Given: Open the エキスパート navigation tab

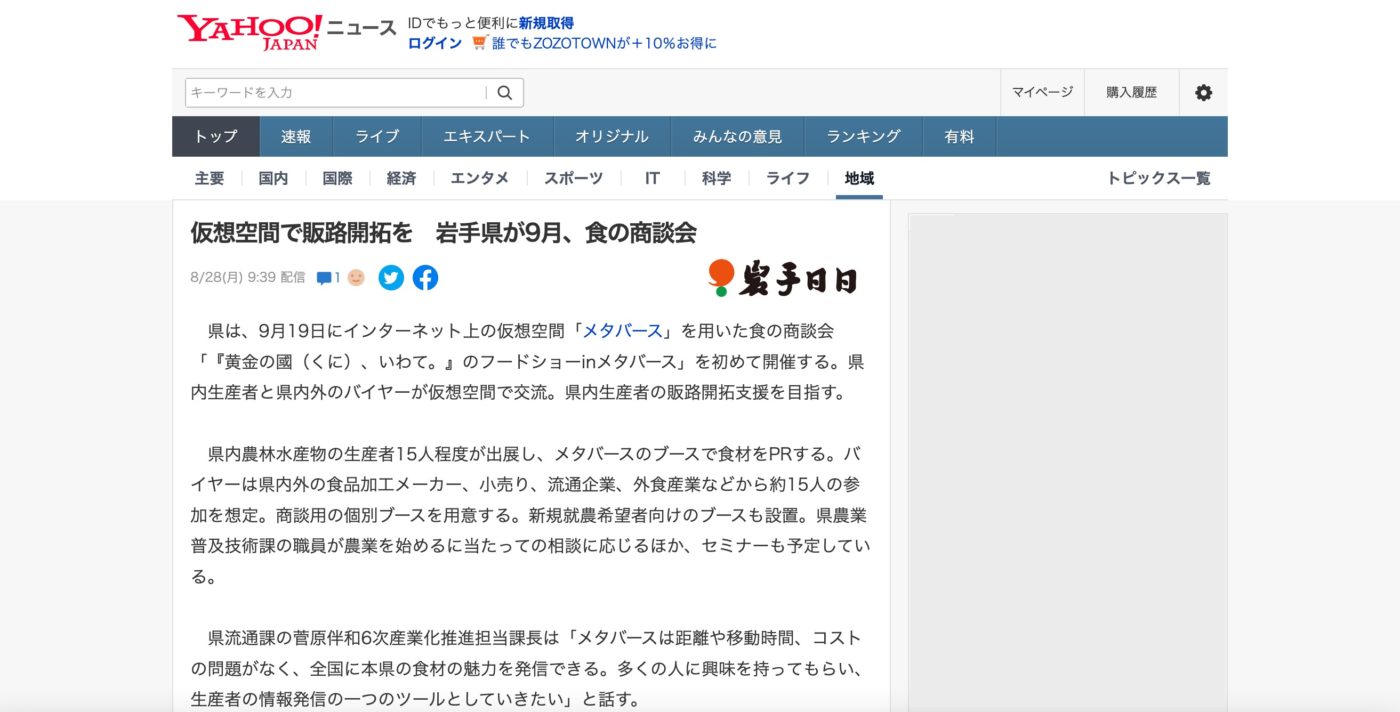Looking at the screenshot, I should pyautogui.click(x=487, y=137).
